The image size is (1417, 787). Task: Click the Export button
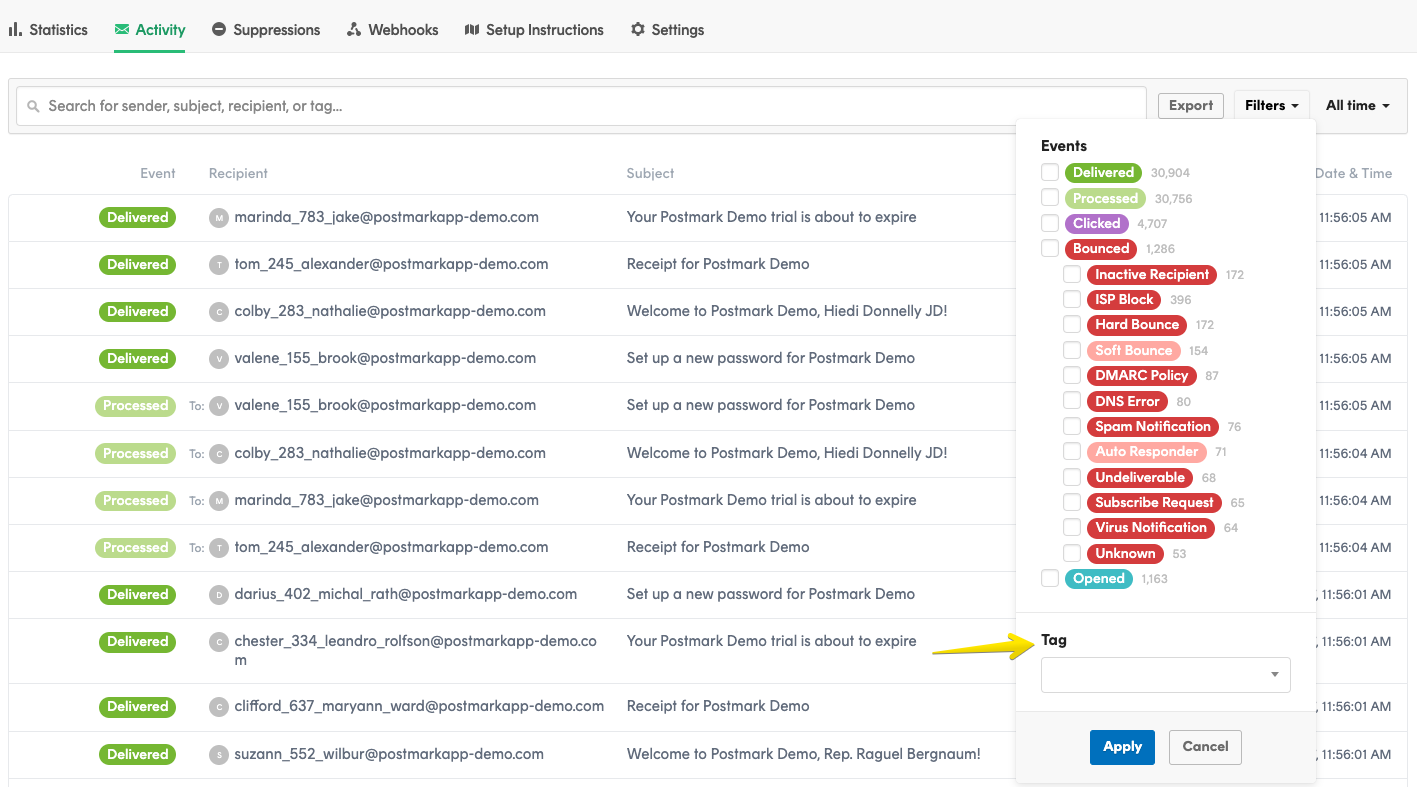pos(1190,105)
